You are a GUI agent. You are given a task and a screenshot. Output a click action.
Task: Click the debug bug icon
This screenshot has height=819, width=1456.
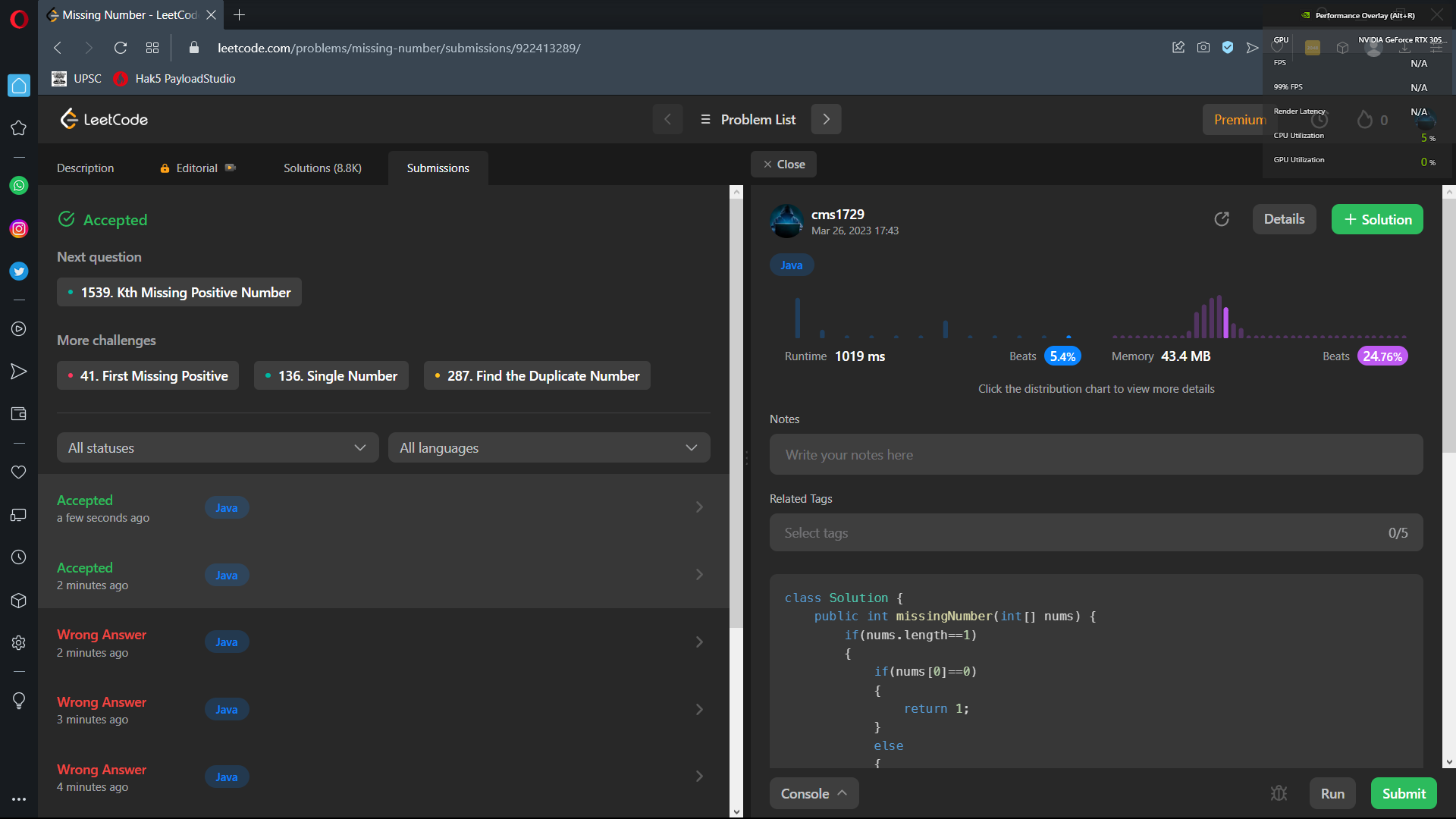(1279, 793)
